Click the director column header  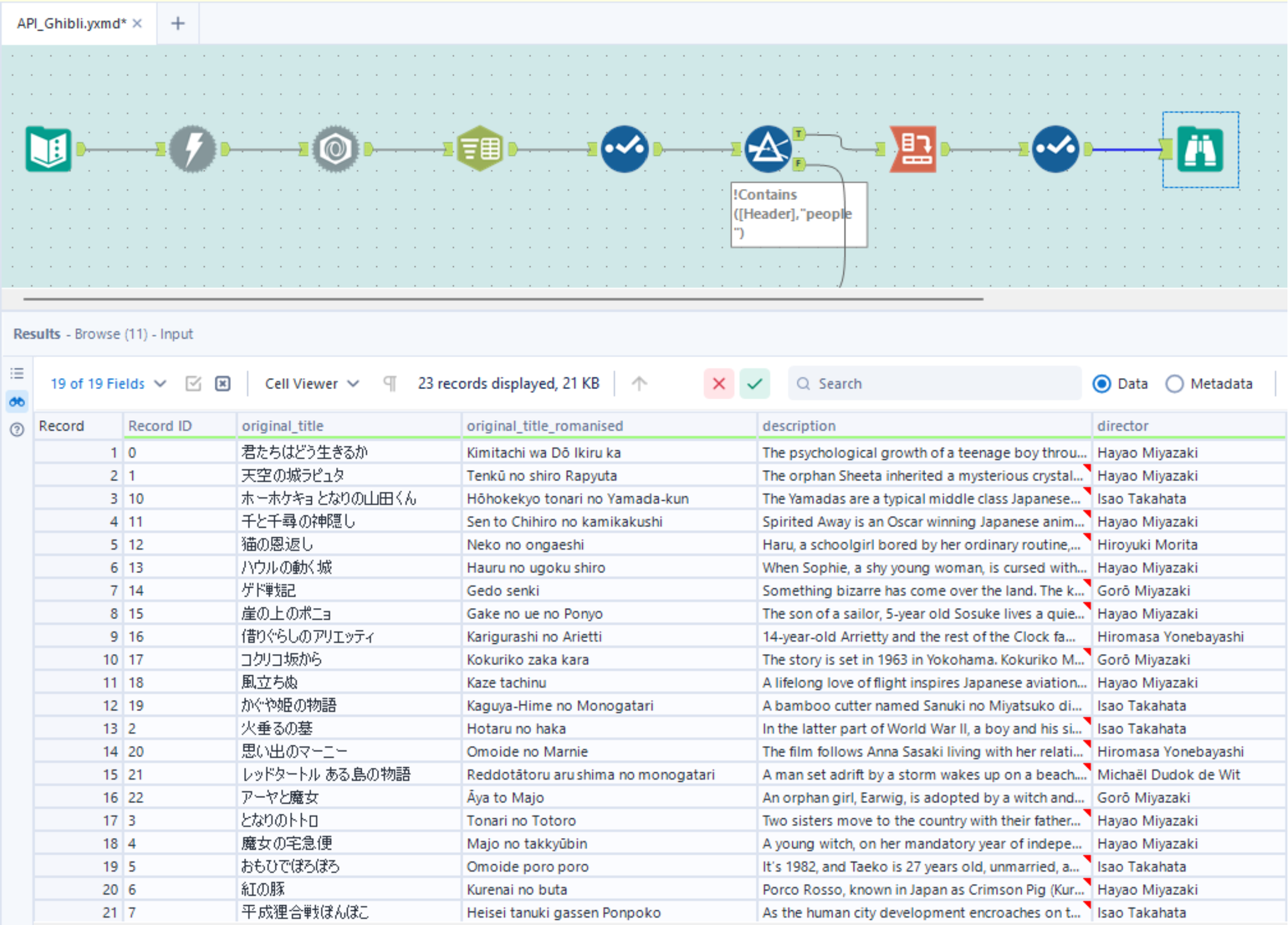pos(1122,426)
